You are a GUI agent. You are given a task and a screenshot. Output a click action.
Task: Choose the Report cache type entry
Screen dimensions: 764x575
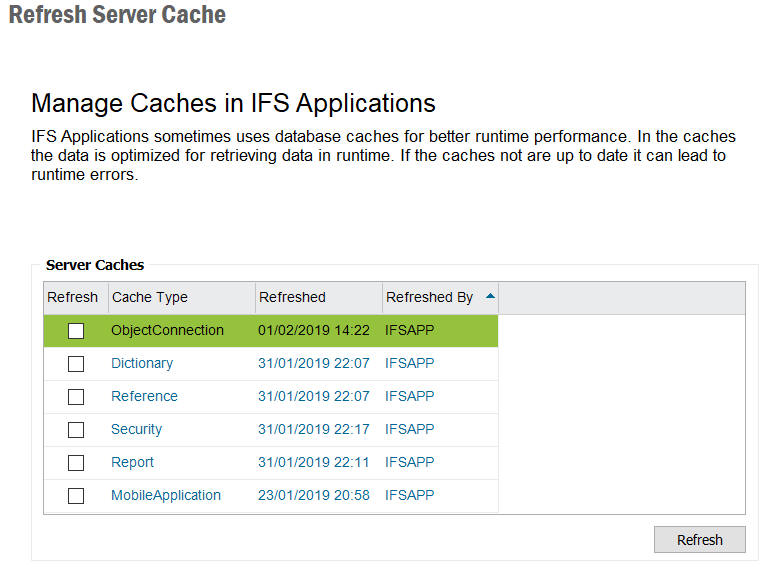click(x=132, y=462)
